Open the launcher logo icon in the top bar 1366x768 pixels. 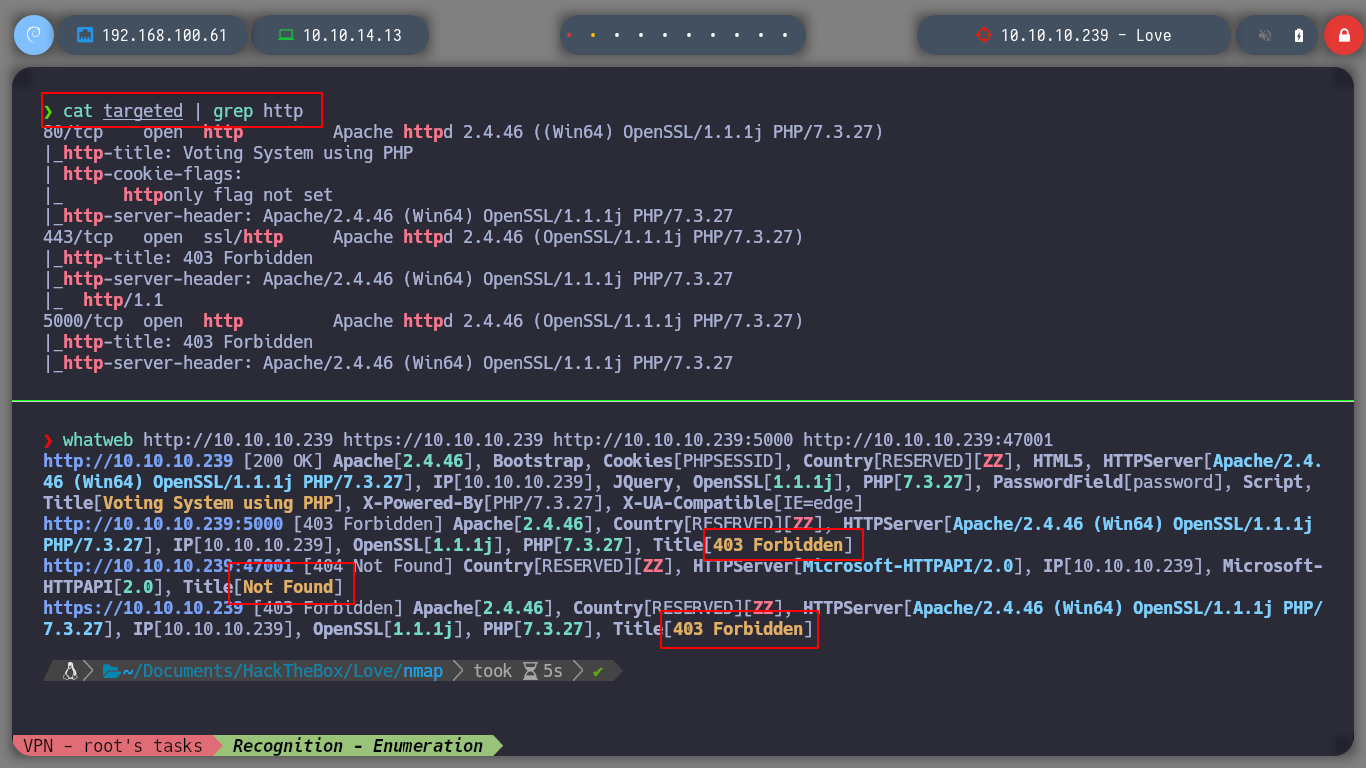33,35
